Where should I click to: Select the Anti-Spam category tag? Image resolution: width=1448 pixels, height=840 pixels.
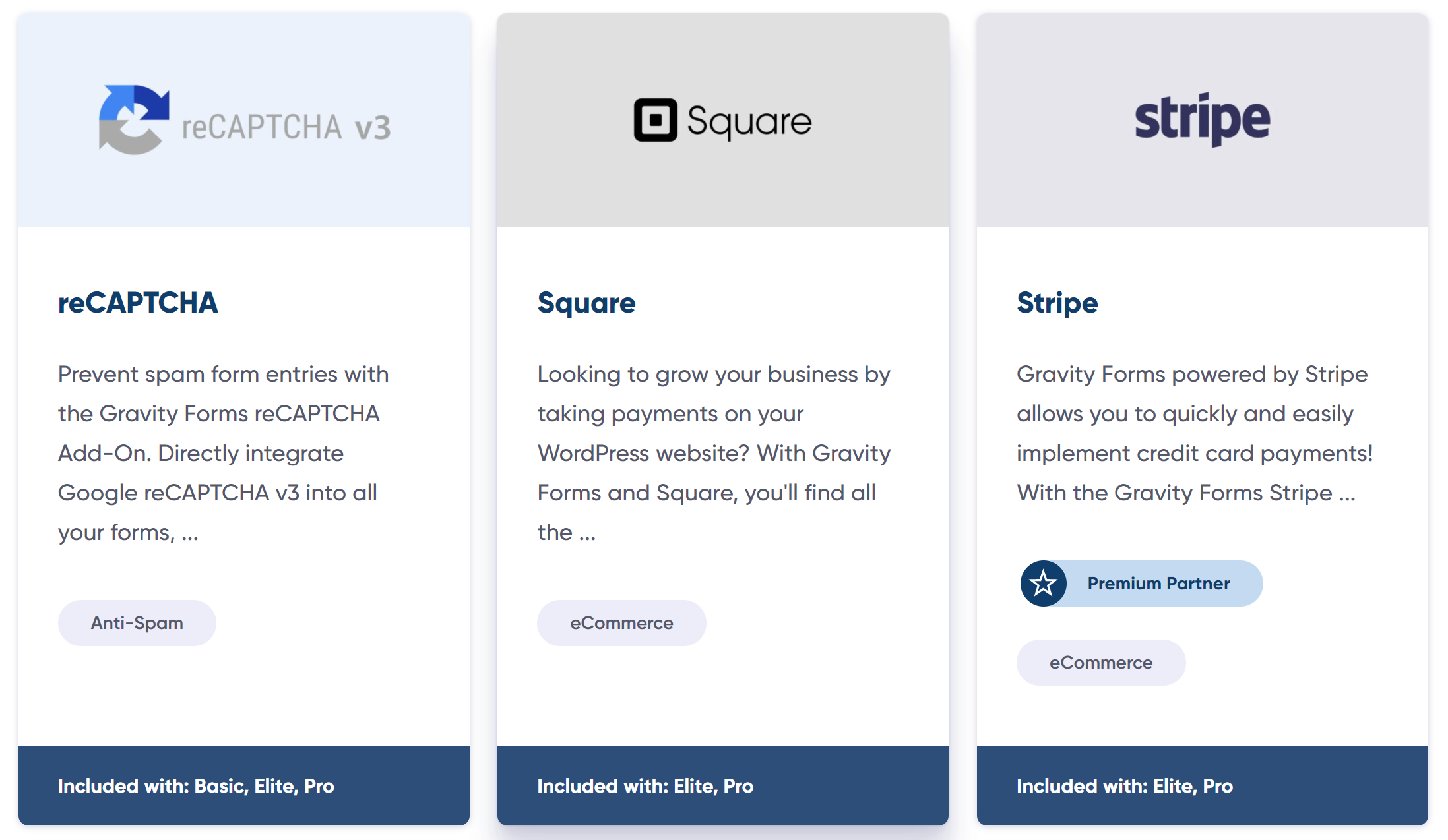[137, 623]
